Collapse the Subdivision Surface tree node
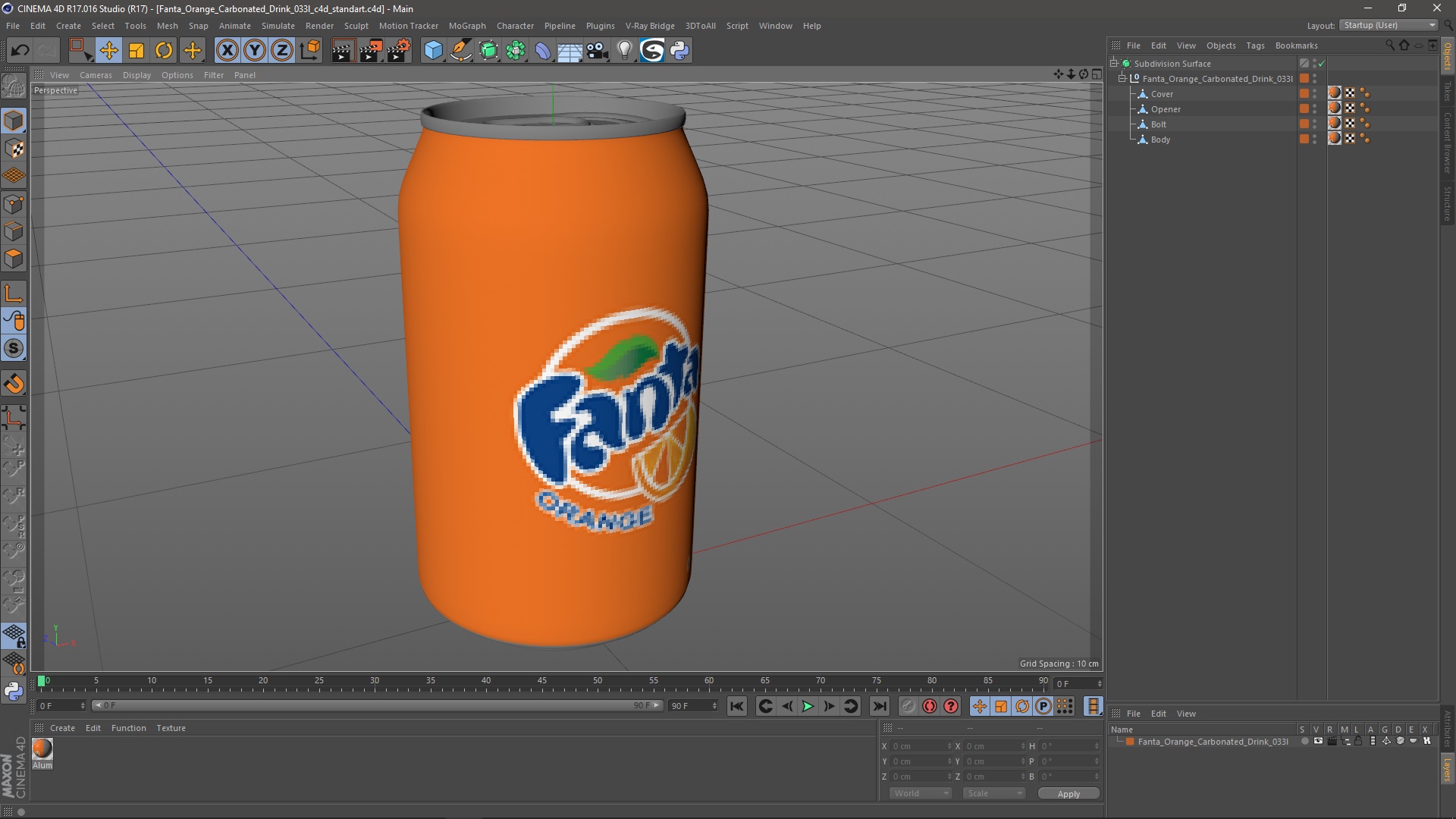This screenshot has width=1456, height=819. click(x=1114, y=63)
